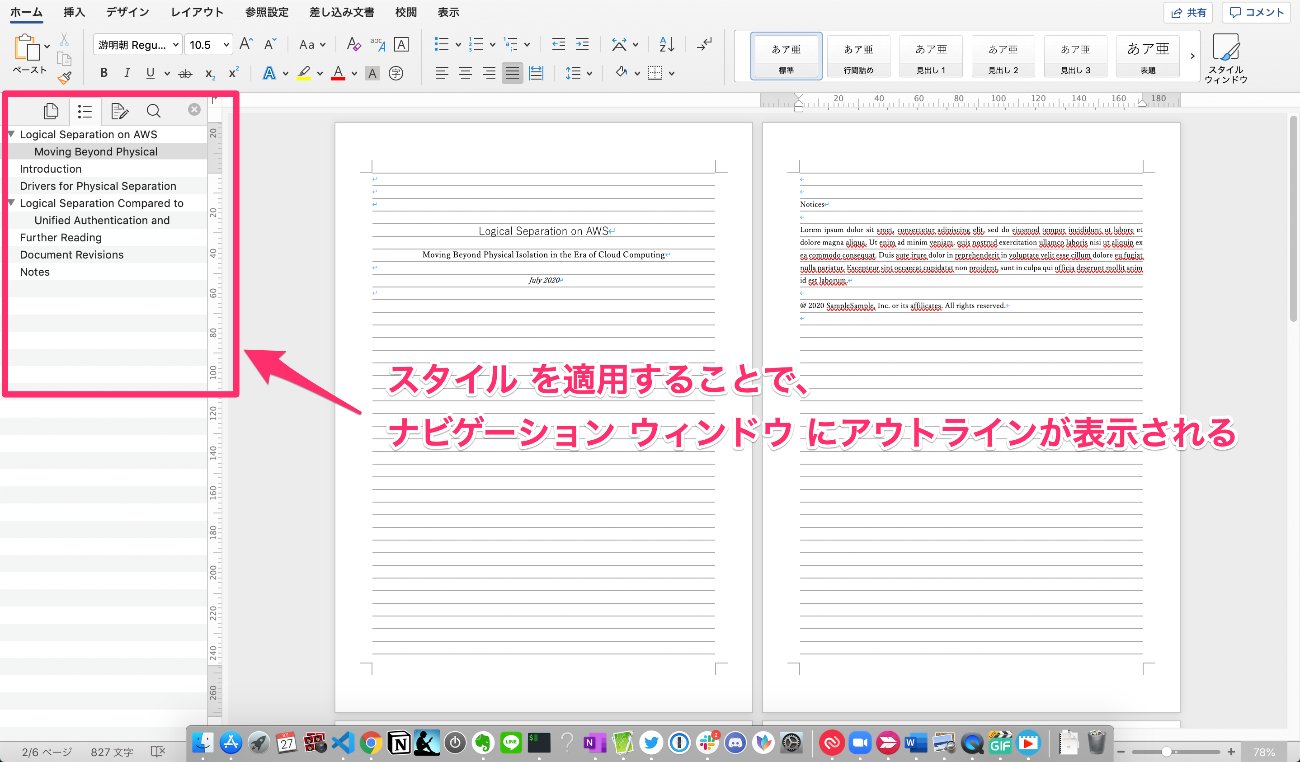
Task: Open the bullet list dropdown arrow
Action: [458, 44]
